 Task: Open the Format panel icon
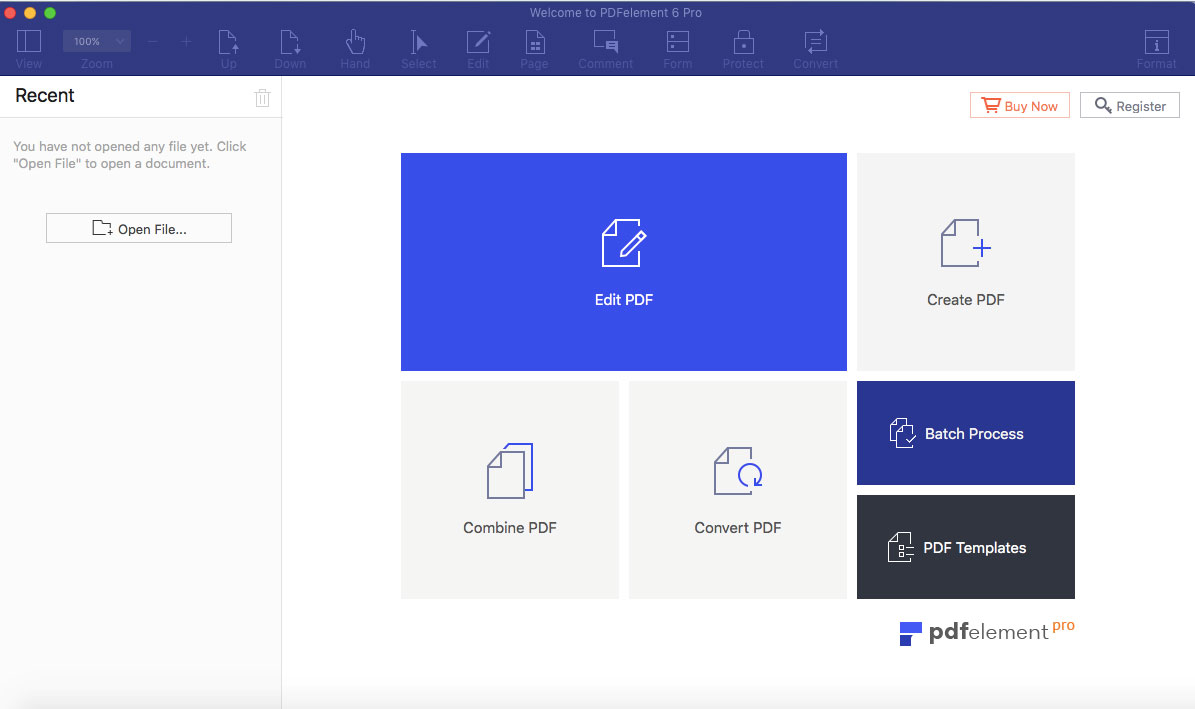(1156, 45)
